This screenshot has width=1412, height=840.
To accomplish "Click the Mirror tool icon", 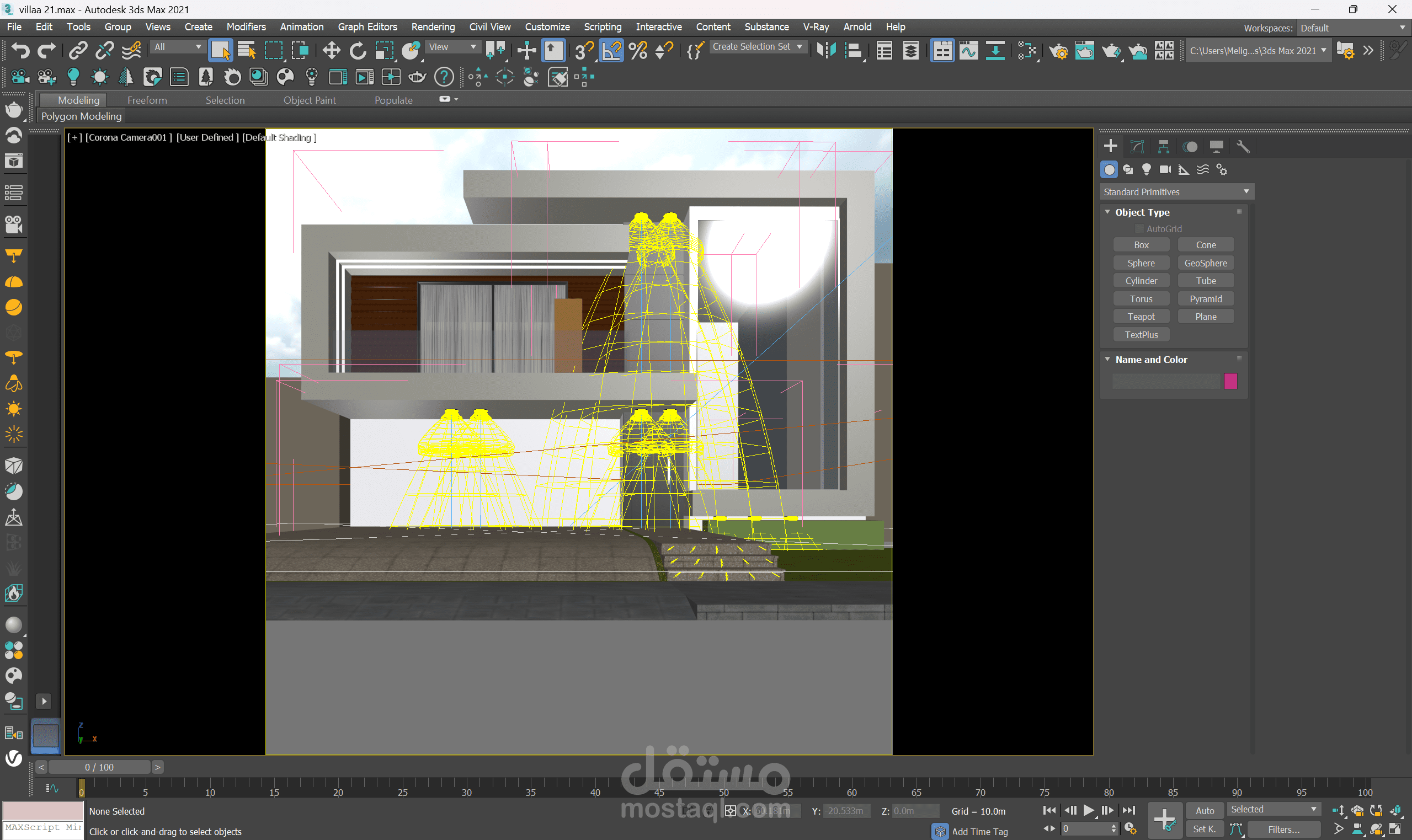I will [x=826, y=51].
